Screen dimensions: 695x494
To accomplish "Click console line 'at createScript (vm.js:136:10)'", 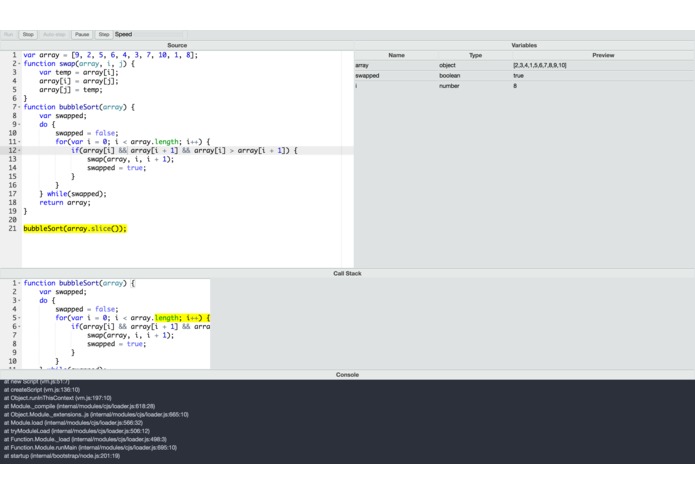I will (42, 390).
